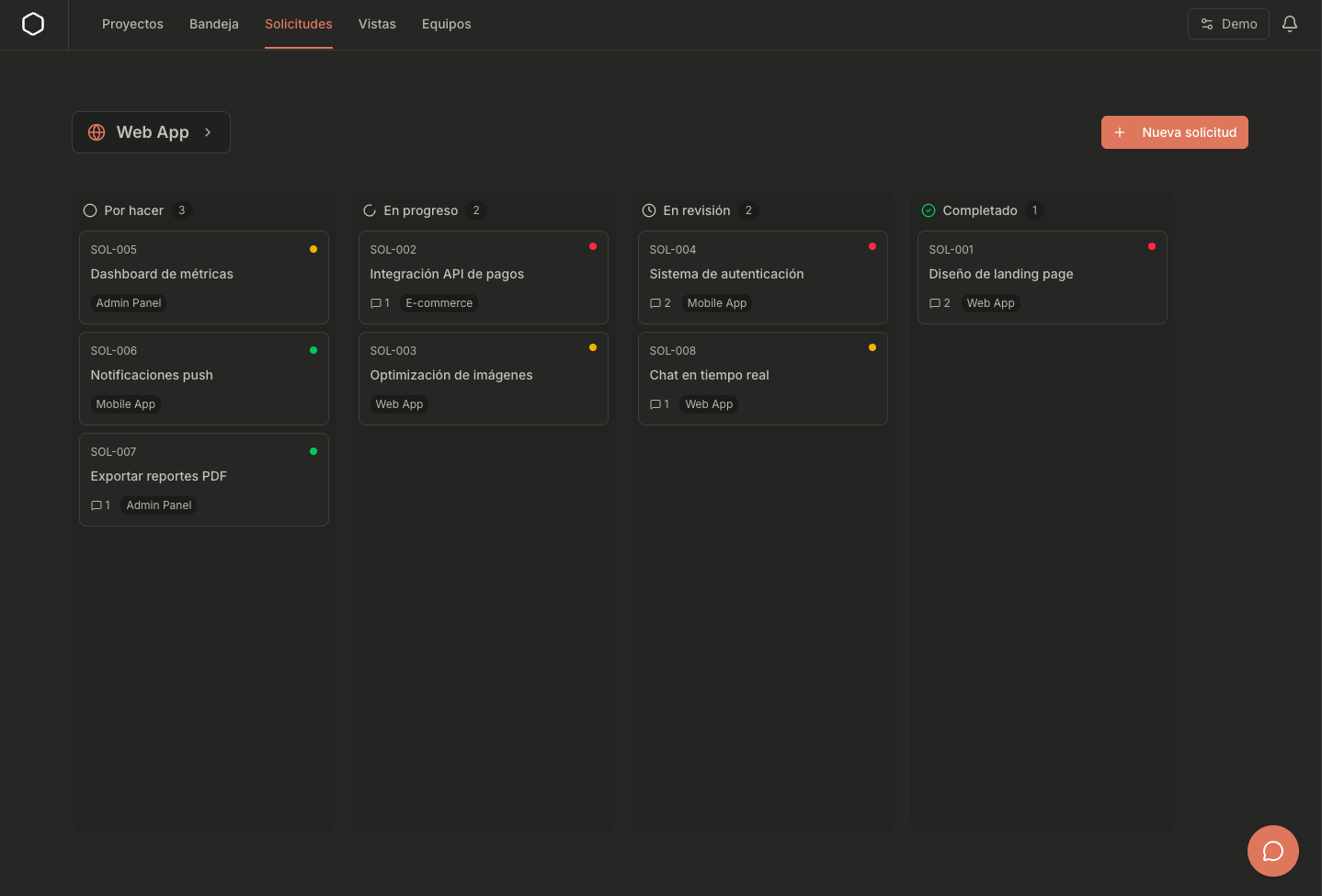Click the hexagon app logo
This screenshot has width=1322, height=896.
pos(33,24)
